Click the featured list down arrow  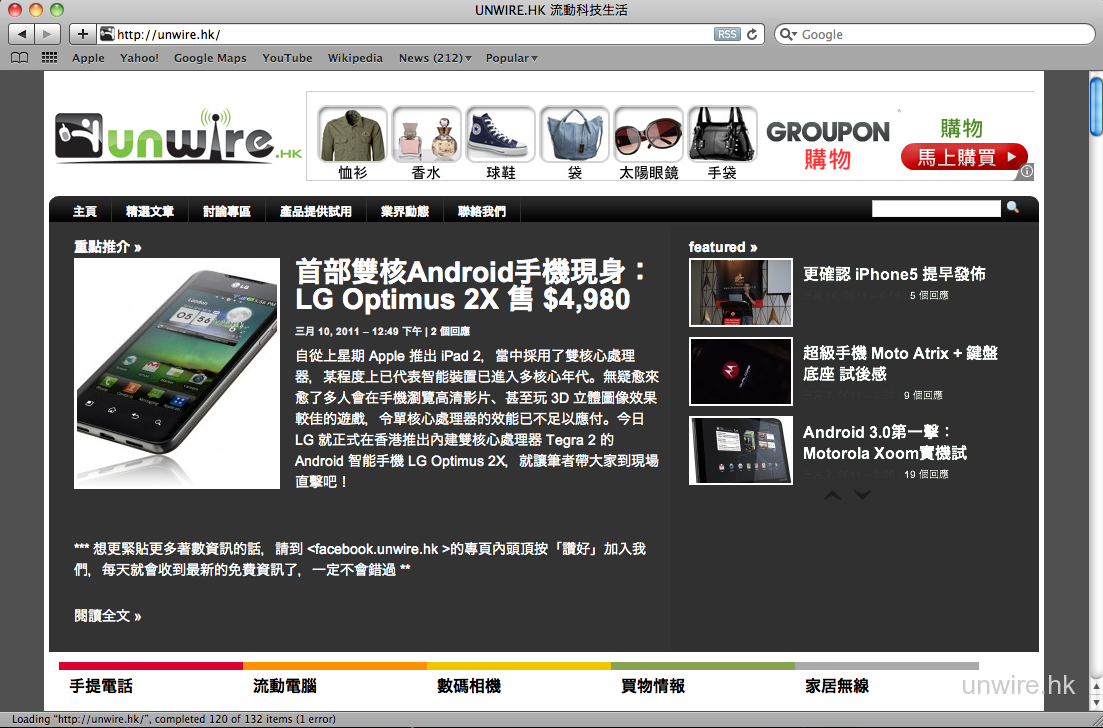click(x=862, y=495)
